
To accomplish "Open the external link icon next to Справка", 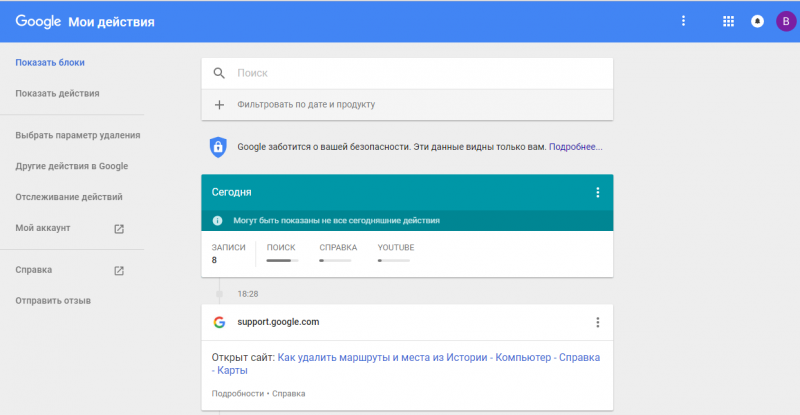I will (119, 270).
